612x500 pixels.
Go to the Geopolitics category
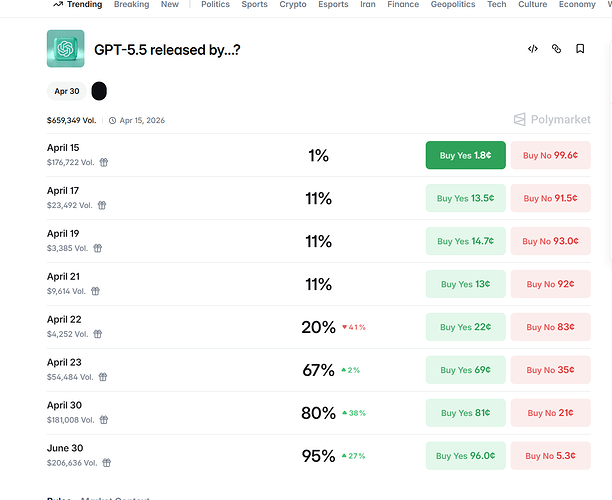[453, 5]
